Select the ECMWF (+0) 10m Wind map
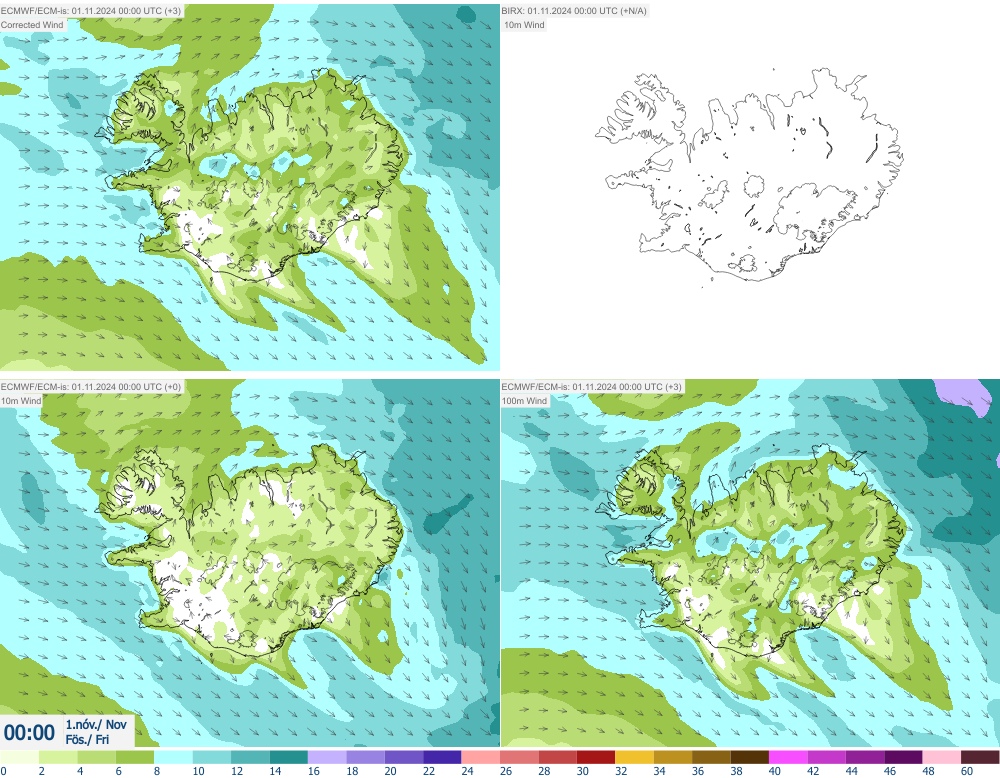Image resolution: width=1000 pixels, height=778 pixels. pyautogui.click(x=249, y=563)
